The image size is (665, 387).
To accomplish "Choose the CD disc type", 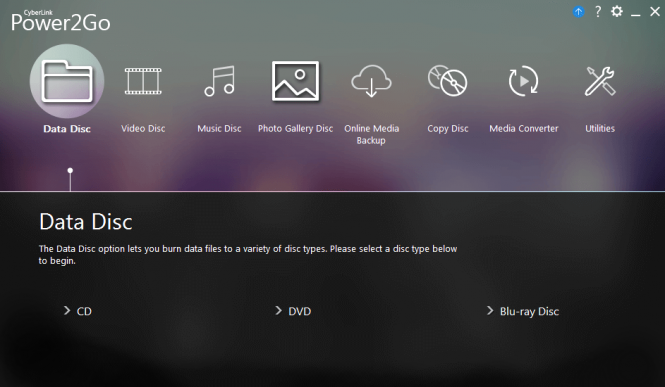I will [78, 311].
